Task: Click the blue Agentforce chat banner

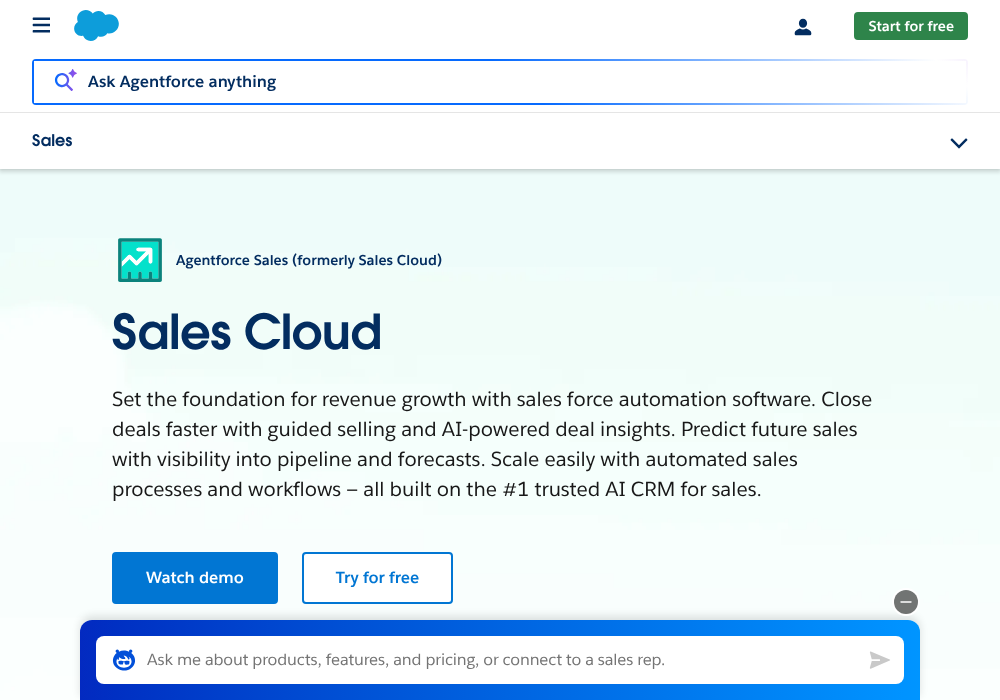Action: [x=500, y=625]
